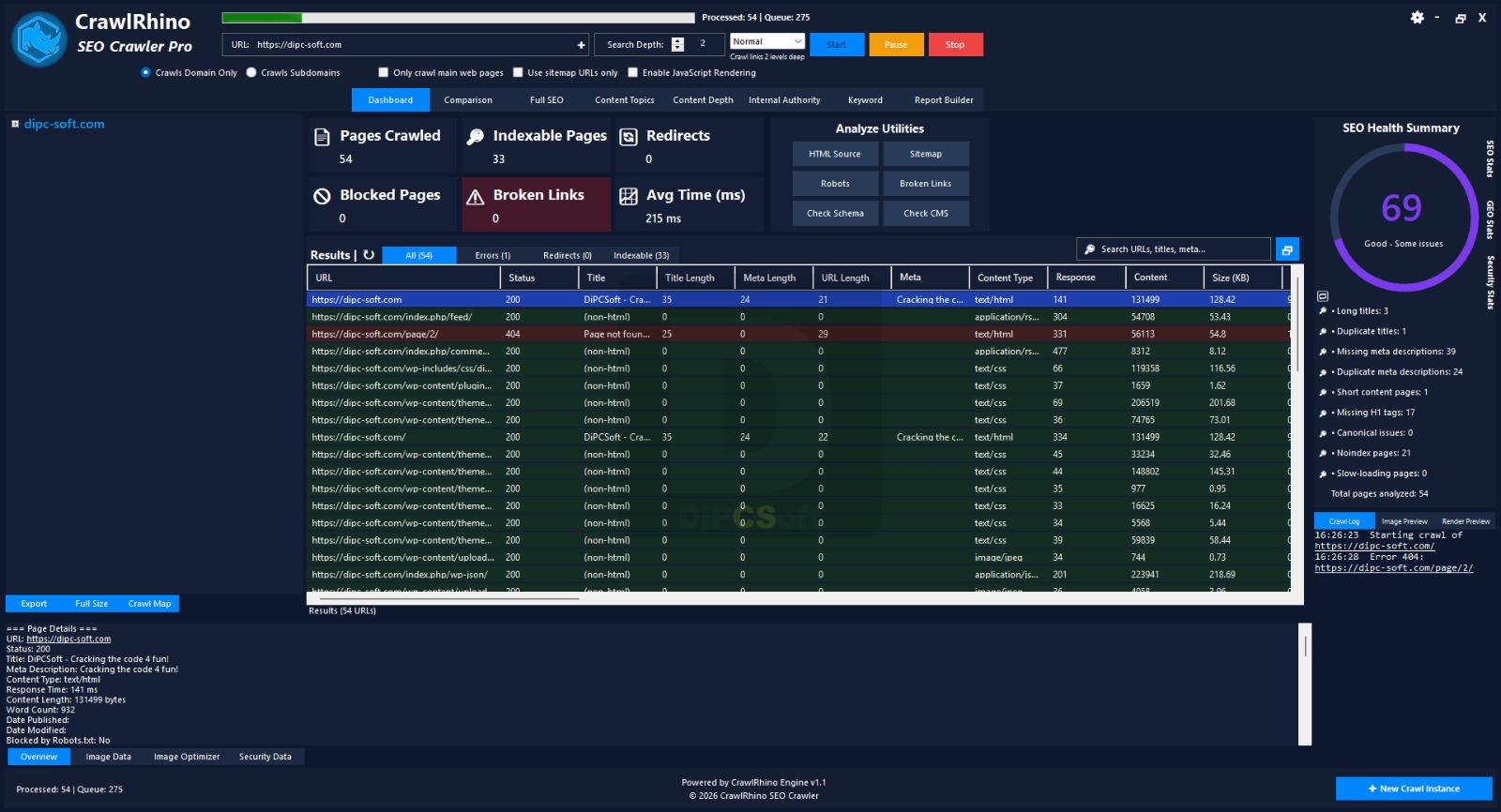Open the Normal crawl mode dropdown
1501x812 pixels.
(767, 41)
